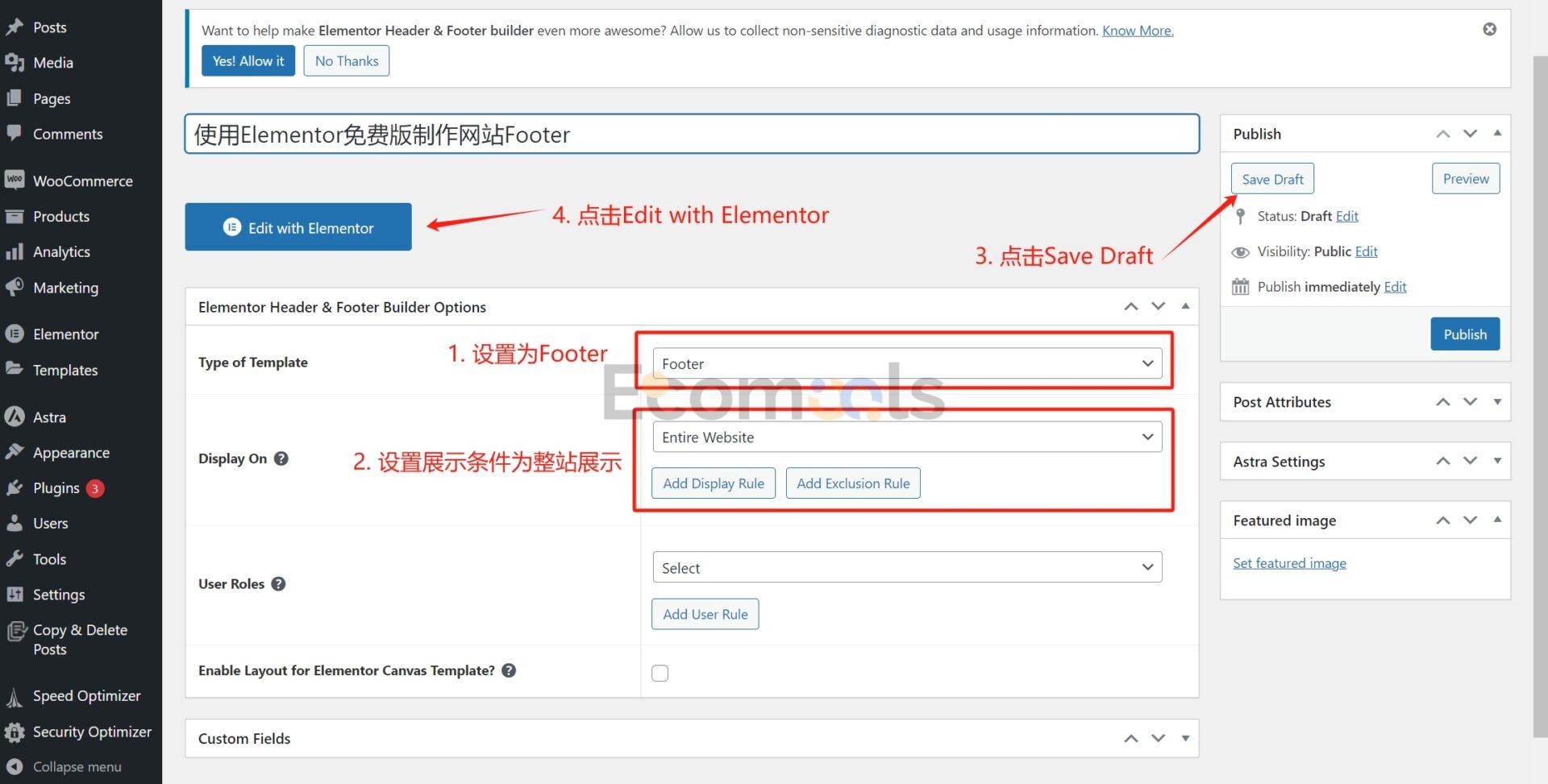
Task: Click the Templates folder icon
Action: click(15, 369)
